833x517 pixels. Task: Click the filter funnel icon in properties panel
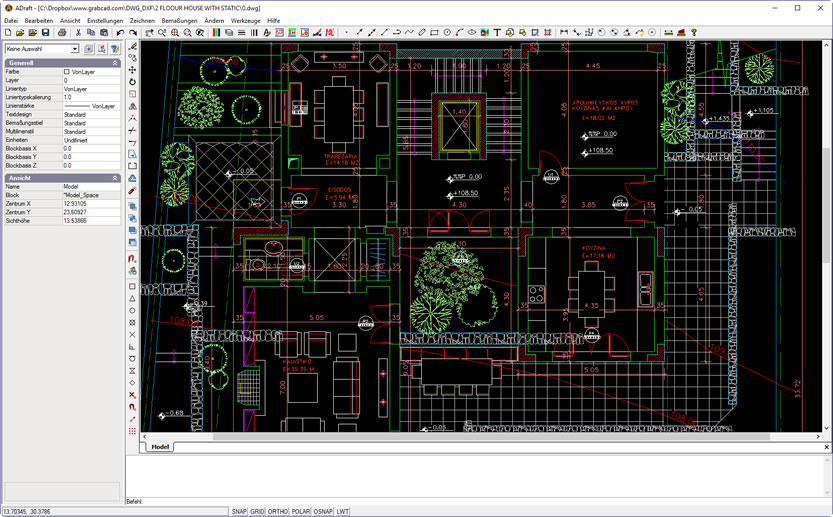pos(115,49)
